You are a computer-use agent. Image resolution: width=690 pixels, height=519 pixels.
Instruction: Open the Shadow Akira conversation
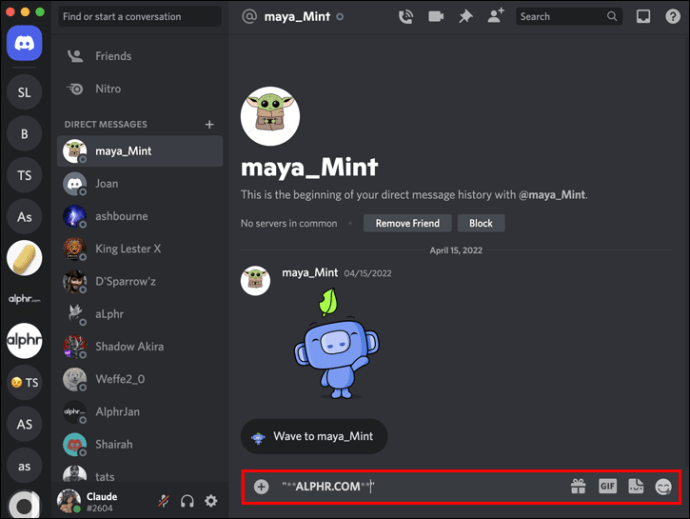pos(139,346)
